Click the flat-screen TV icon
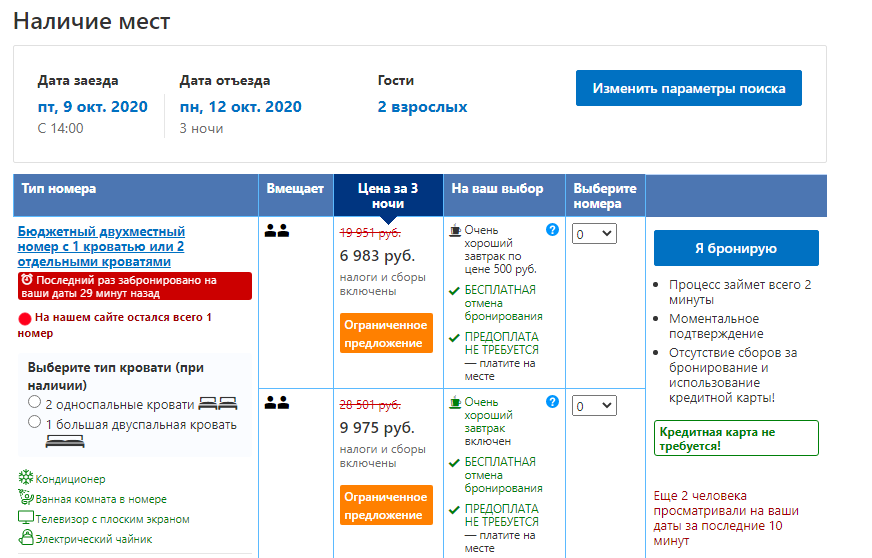872x558 pixels. point(26,518)
